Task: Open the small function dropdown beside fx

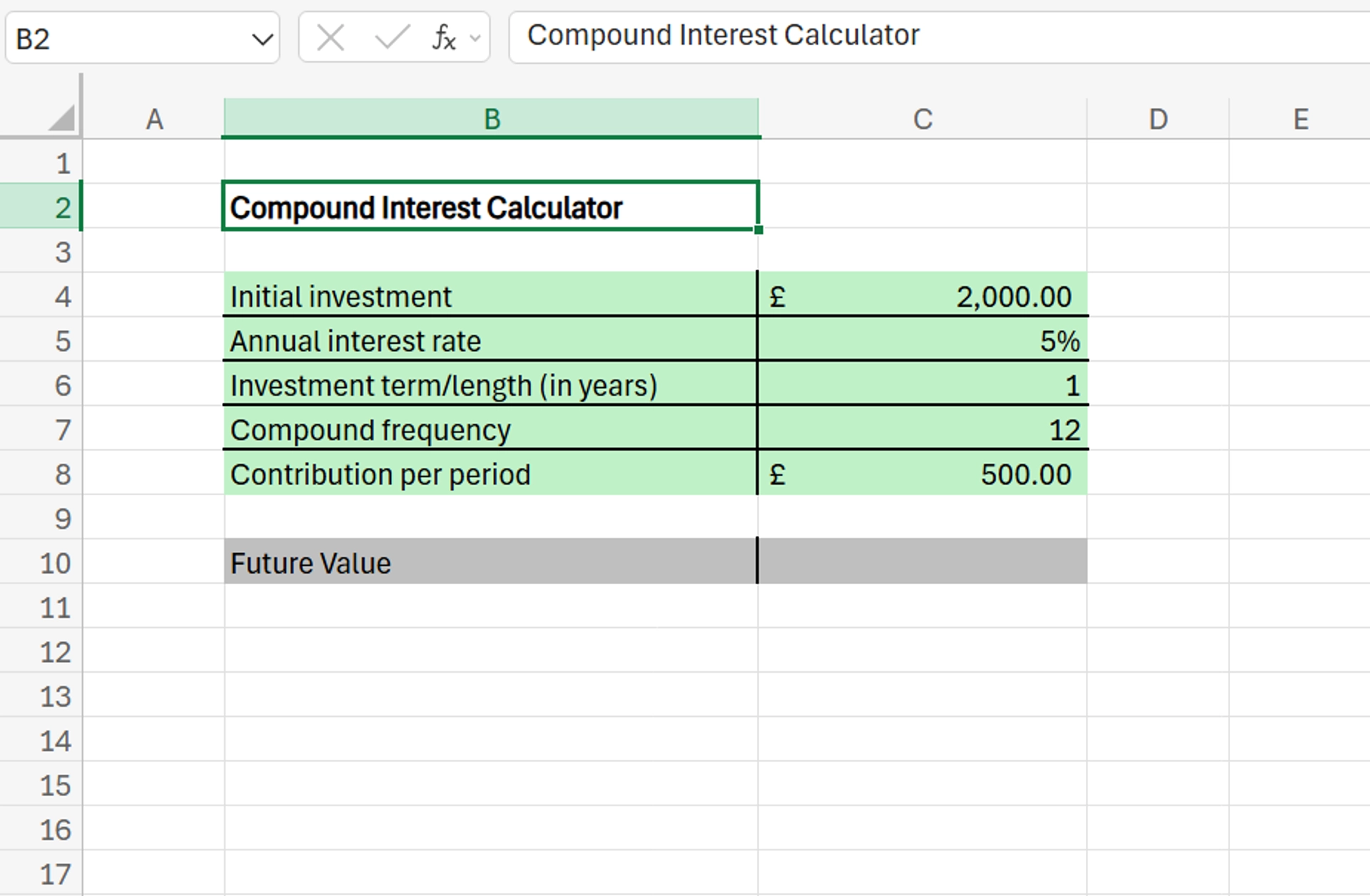Action: pyautogui.click(x=475, y=38)
